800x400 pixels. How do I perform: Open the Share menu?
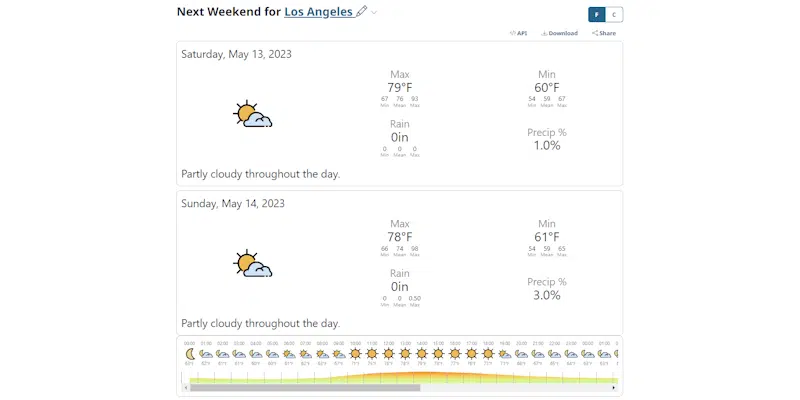click(603, 33)
